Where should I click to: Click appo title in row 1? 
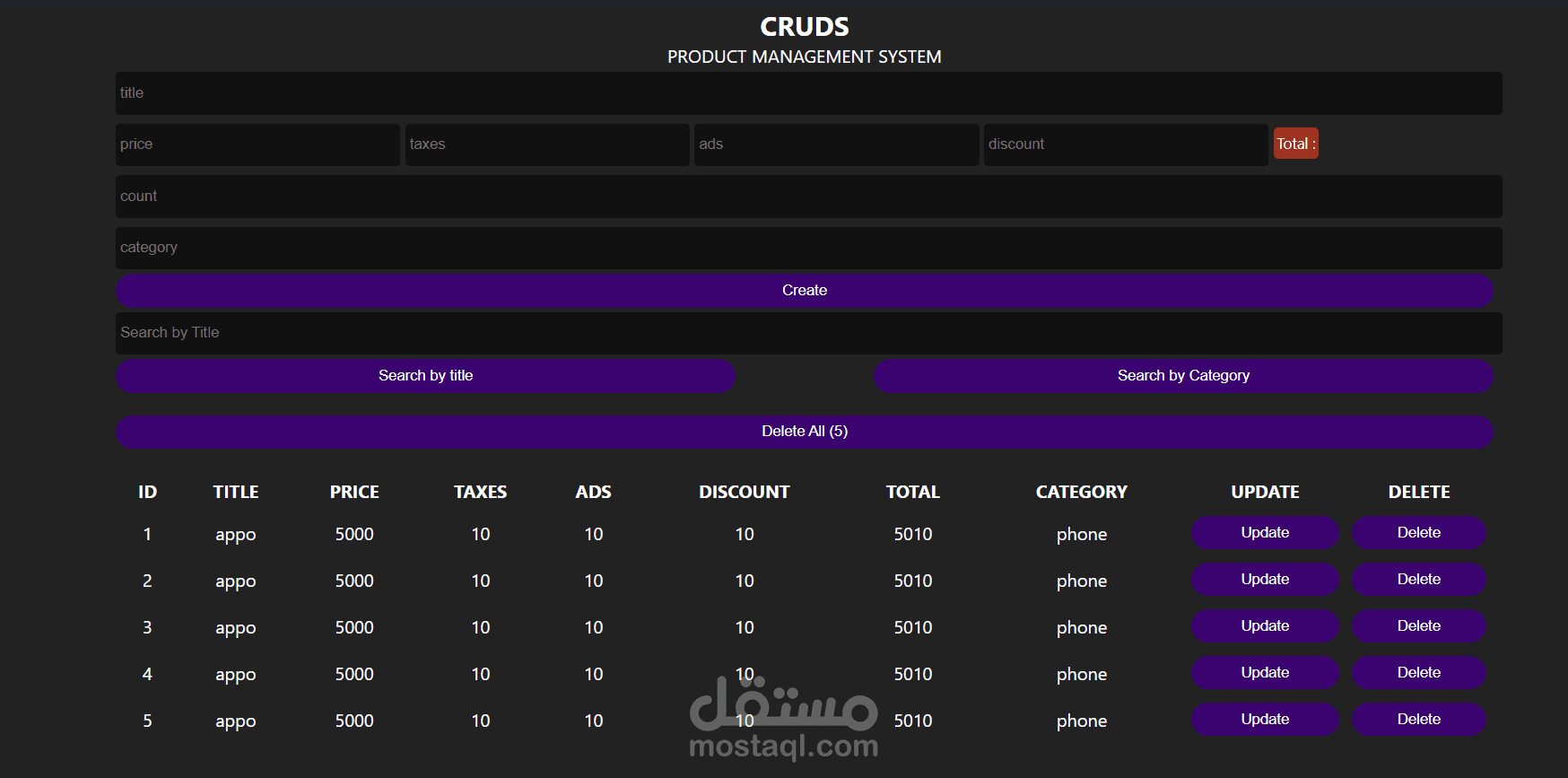point(236,535)
